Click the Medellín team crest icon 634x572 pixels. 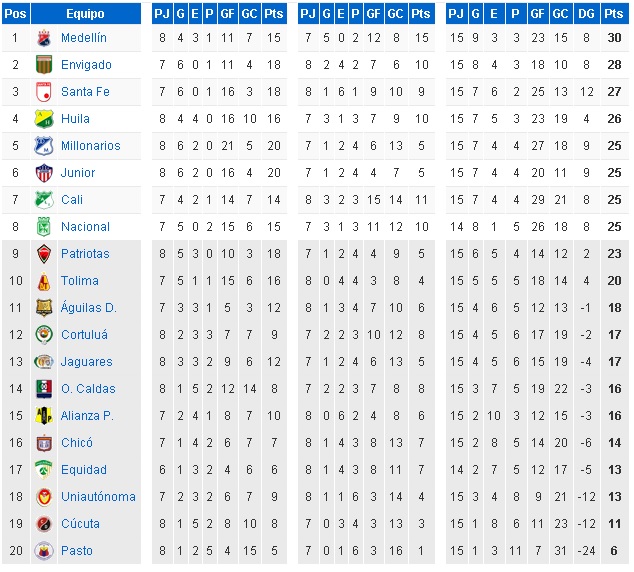(x=44, y=38)
